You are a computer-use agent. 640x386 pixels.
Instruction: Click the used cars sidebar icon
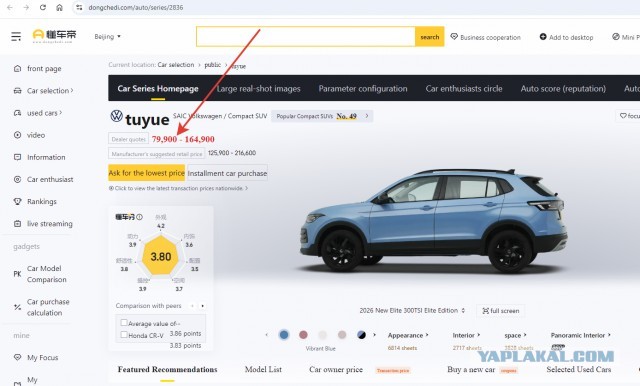pyautogui.click(x=18, y=113)
